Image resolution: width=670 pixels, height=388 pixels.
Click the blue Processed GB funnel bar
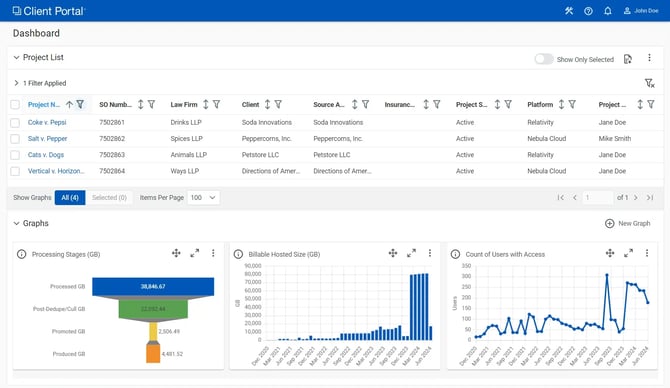click(153, 286)
